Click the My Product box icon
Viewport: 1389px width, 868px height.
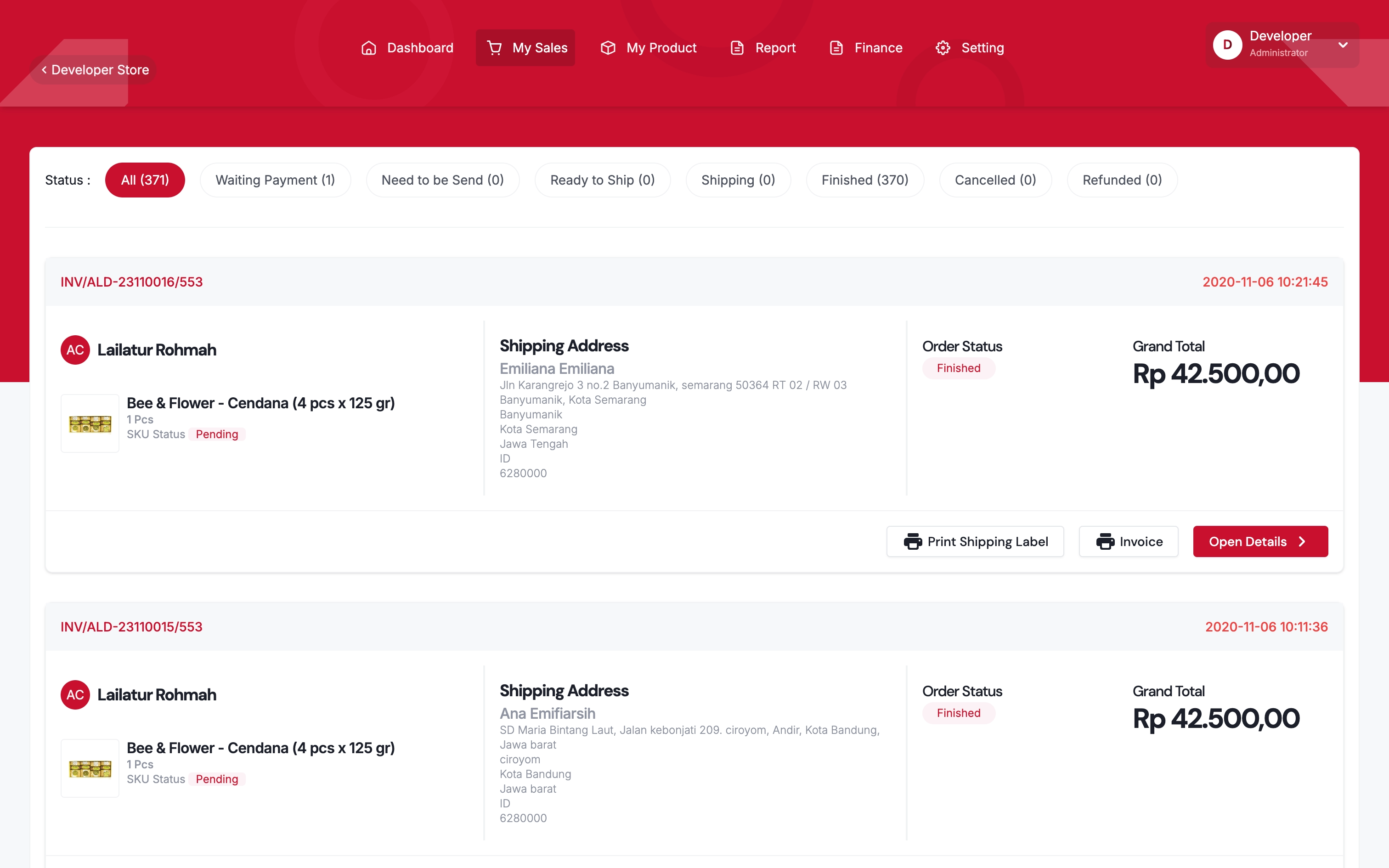click(x=608, y=48)
